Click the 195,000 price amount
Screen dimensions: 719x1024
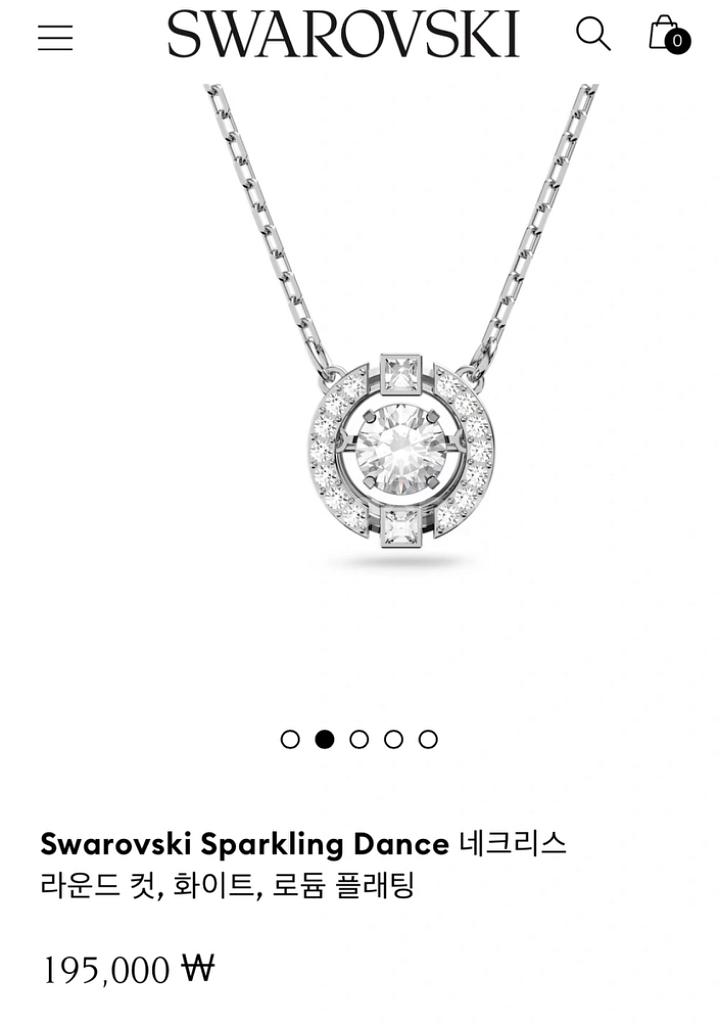106,970
